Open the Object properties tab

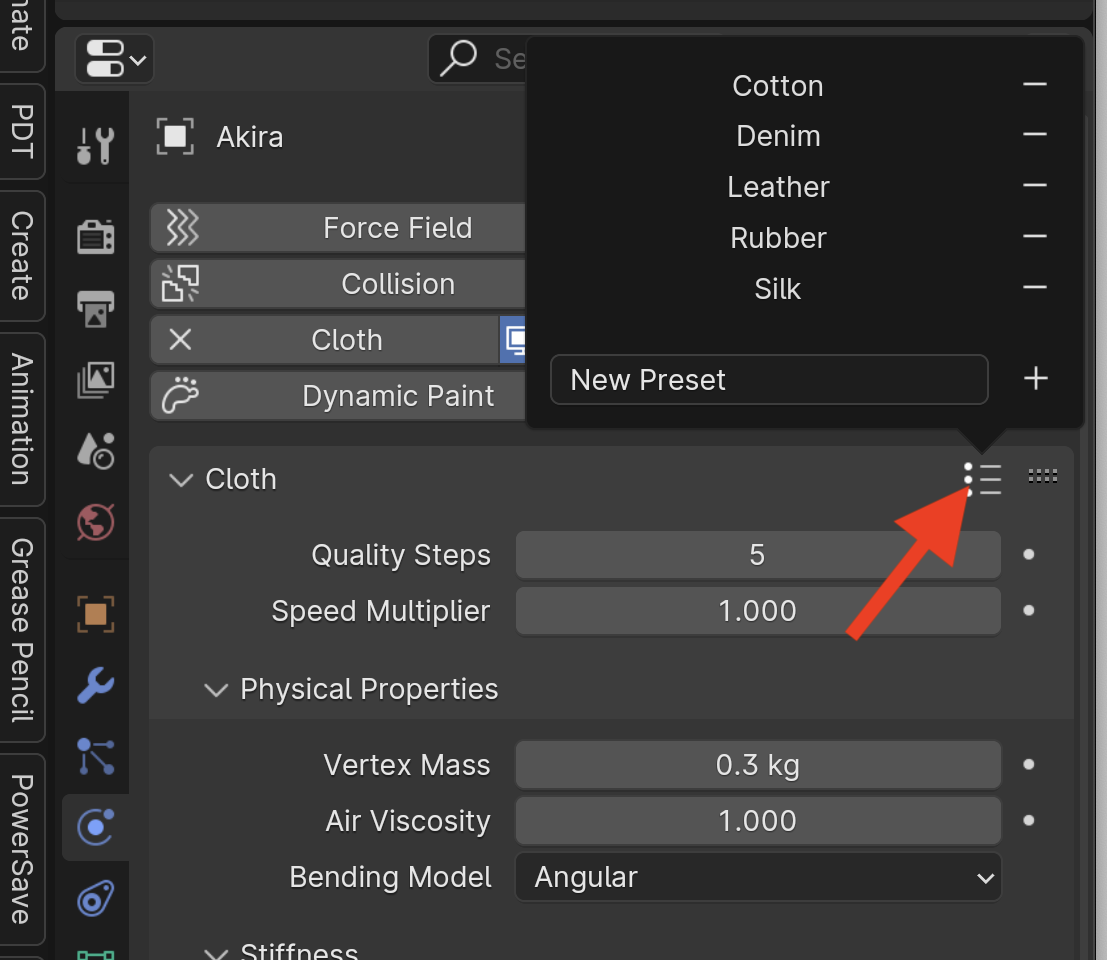click(x=95, y=614)
